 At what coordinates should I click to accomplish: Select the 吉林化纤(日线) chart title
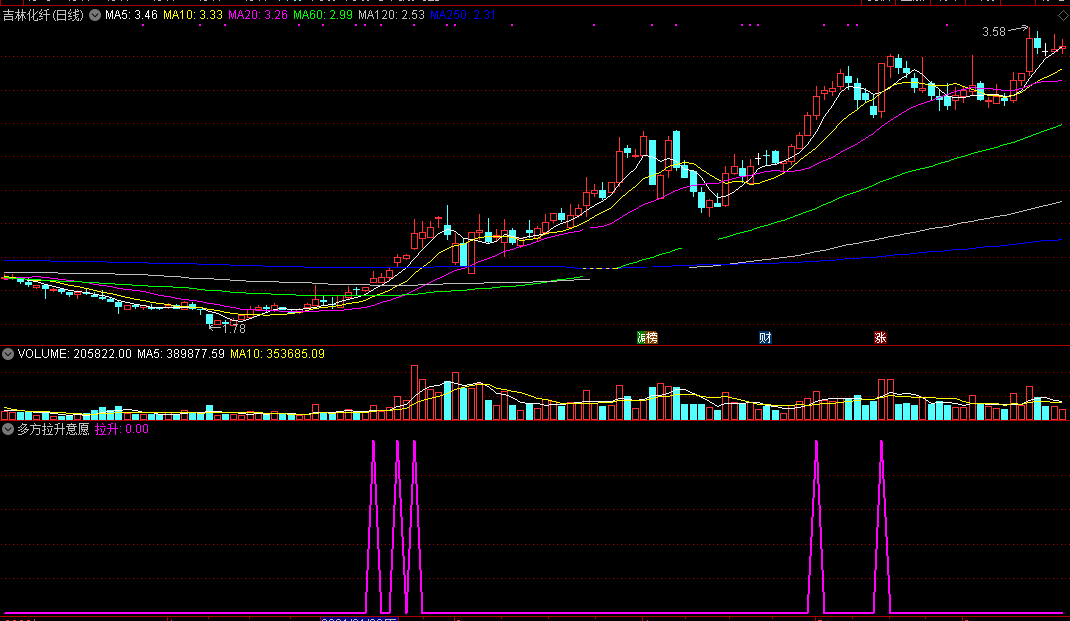tap(43, 15)
